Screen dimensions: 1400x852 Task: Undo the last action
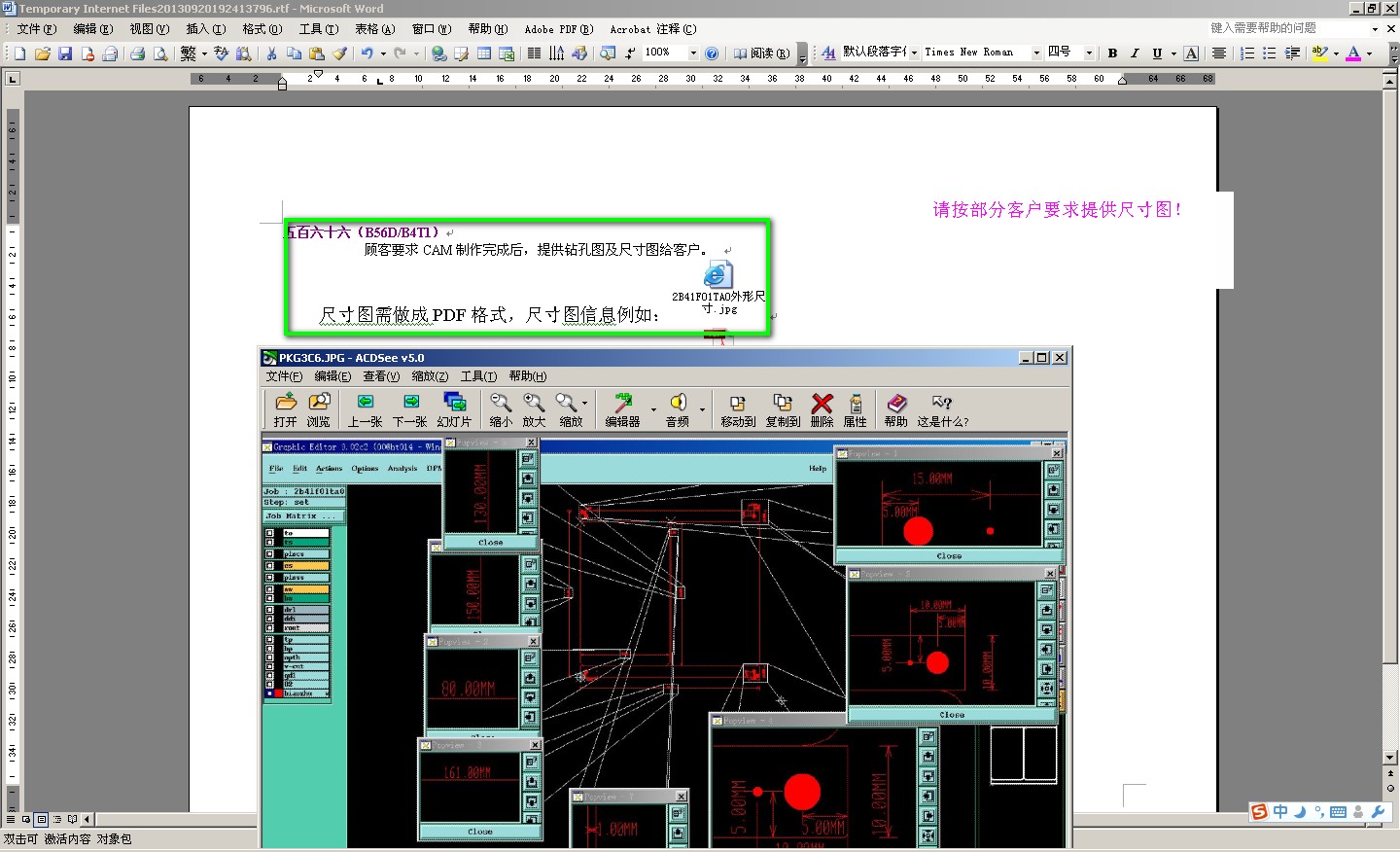tap(367, 53)
